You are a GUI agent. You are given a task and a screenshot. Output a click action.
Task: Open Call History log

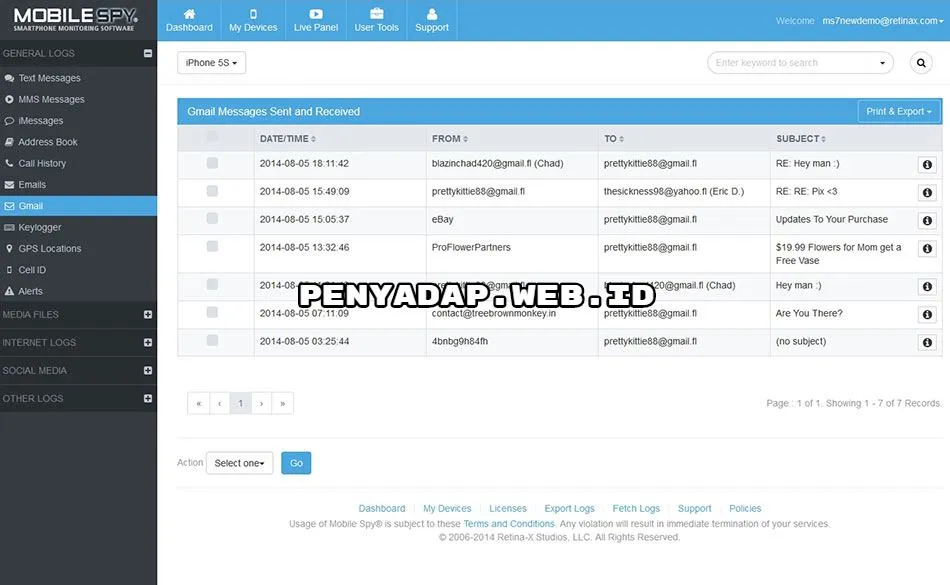click(42, 163)
